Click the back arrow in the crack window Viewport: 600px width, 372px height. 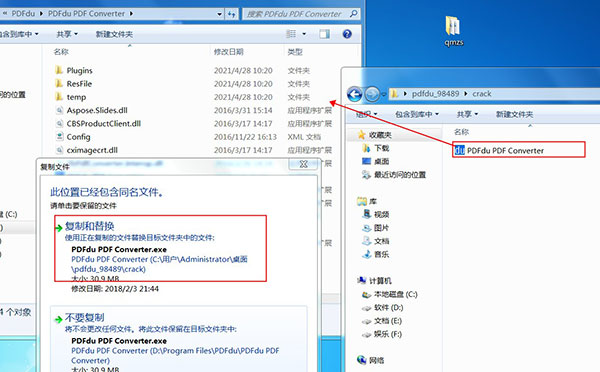point(354,94)
